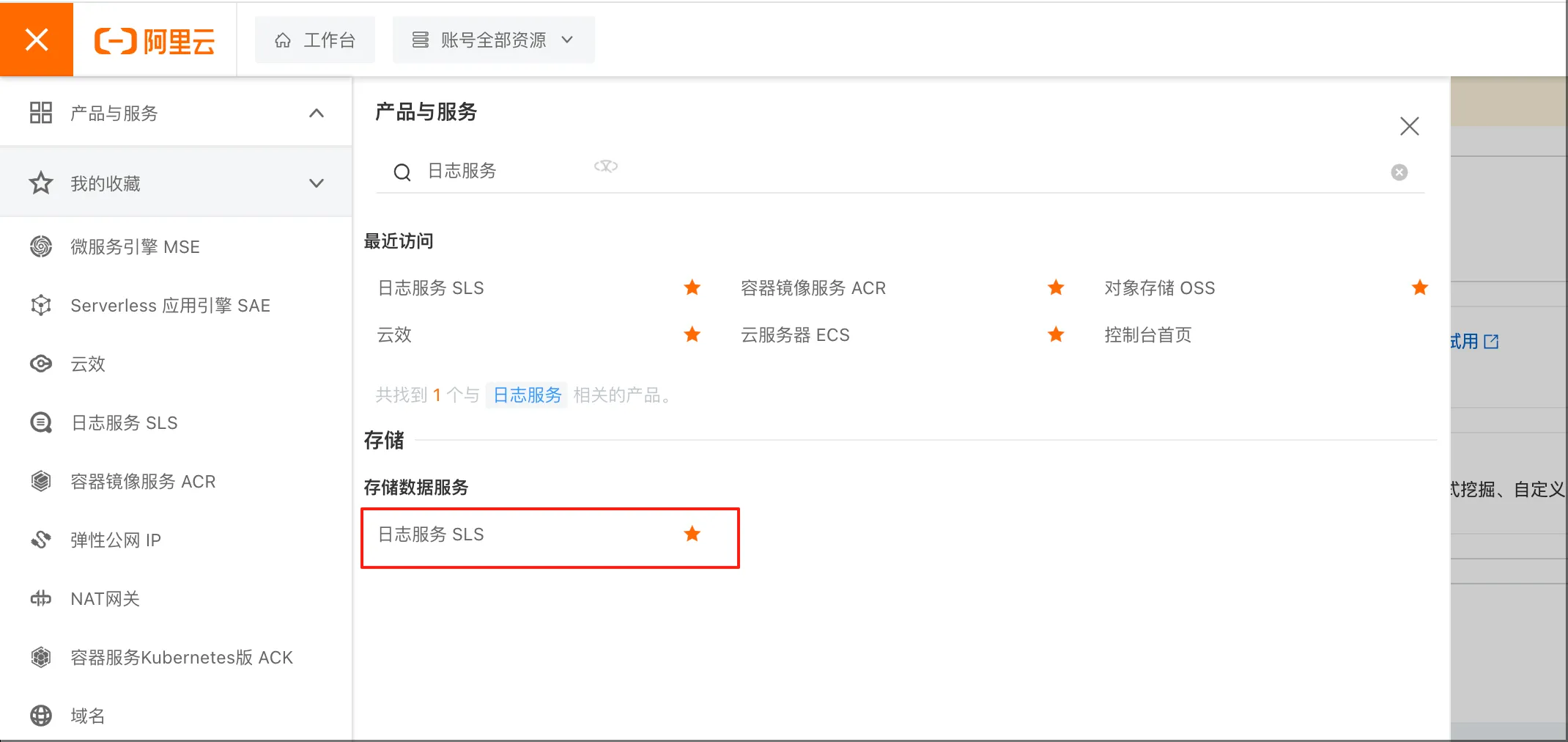Click the 试用 external link in background
This screenshot has width=1568, height=742.
tap(1474, 342)
